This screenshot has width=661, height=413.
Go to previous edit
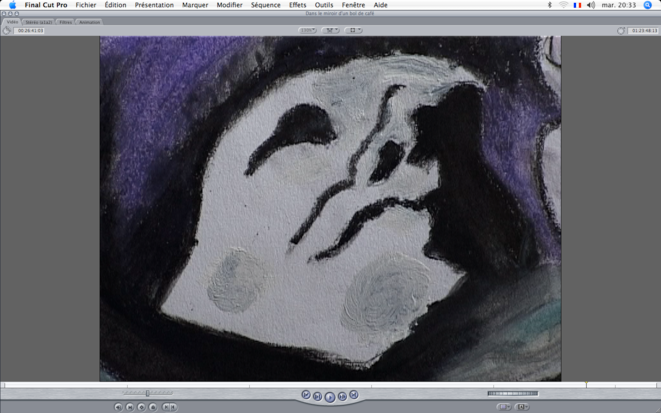(x=306, y=395)
